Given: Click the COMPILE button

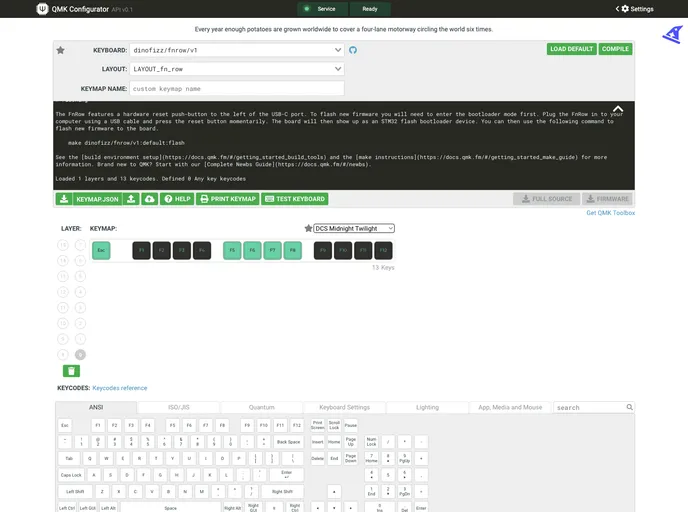Looking at the screenshot, I should [x=615, y=49].
